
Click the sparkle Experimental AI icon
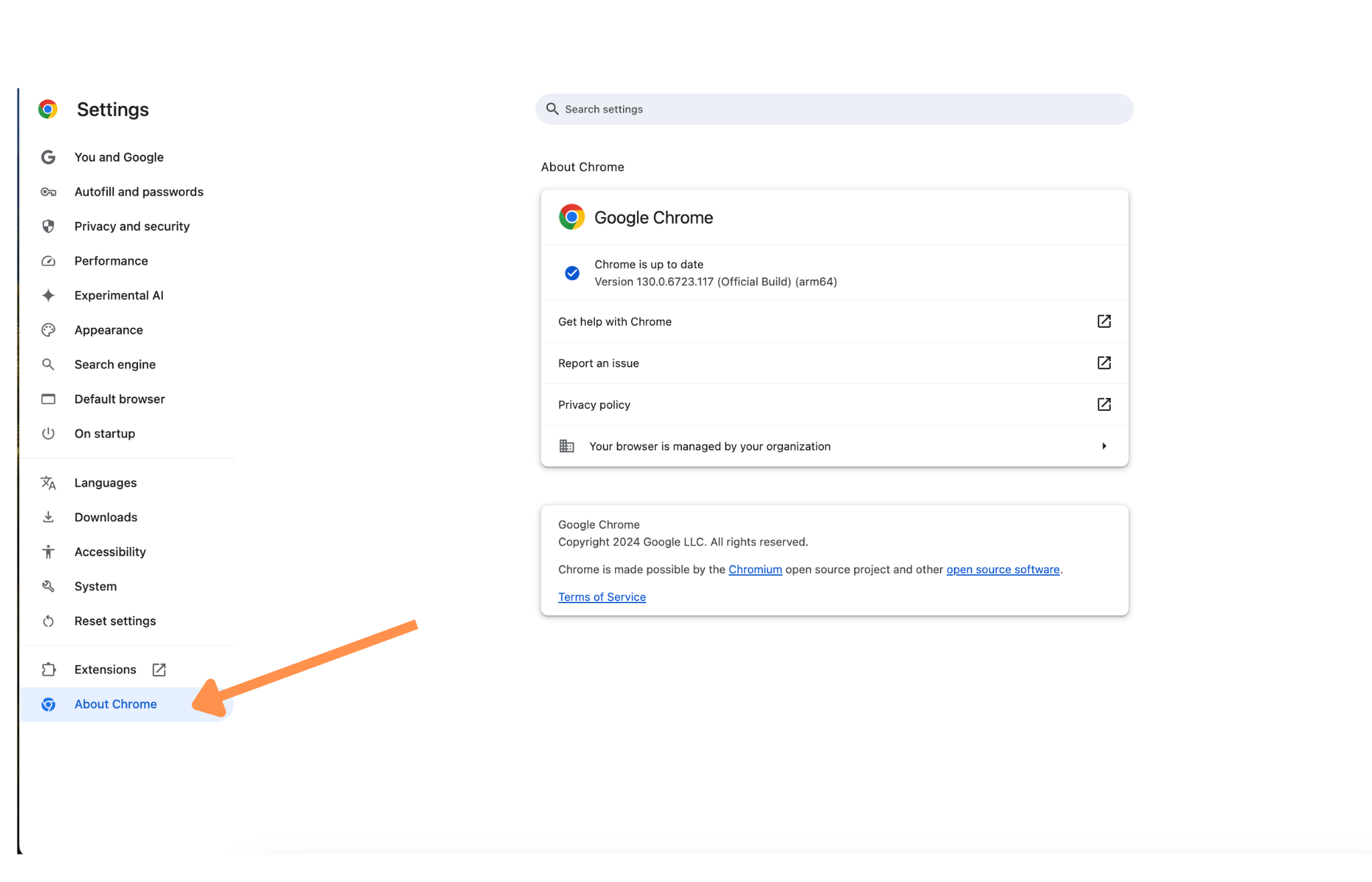click(48, 296)
